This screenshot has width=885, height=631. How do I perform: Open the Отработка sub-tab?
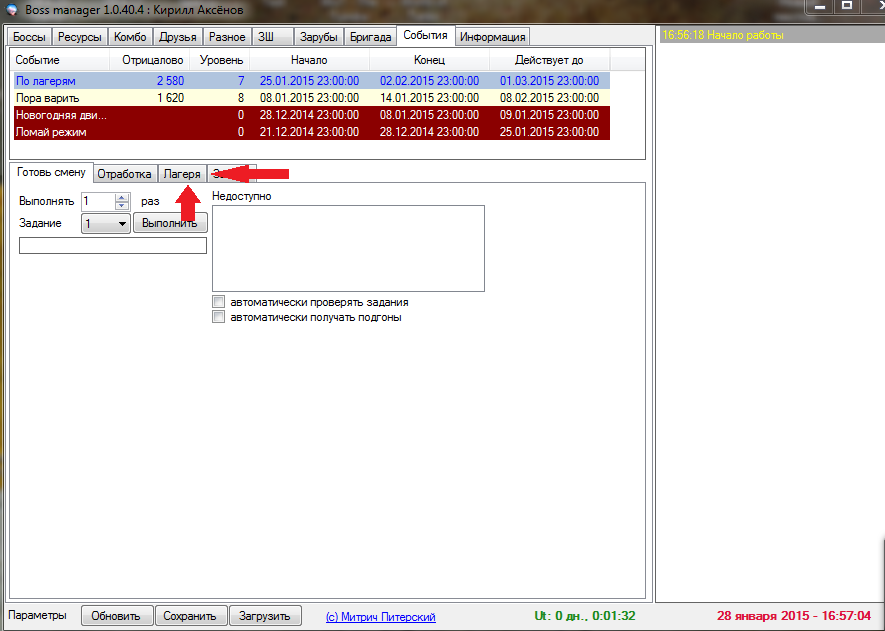click(x=125, y=174)
